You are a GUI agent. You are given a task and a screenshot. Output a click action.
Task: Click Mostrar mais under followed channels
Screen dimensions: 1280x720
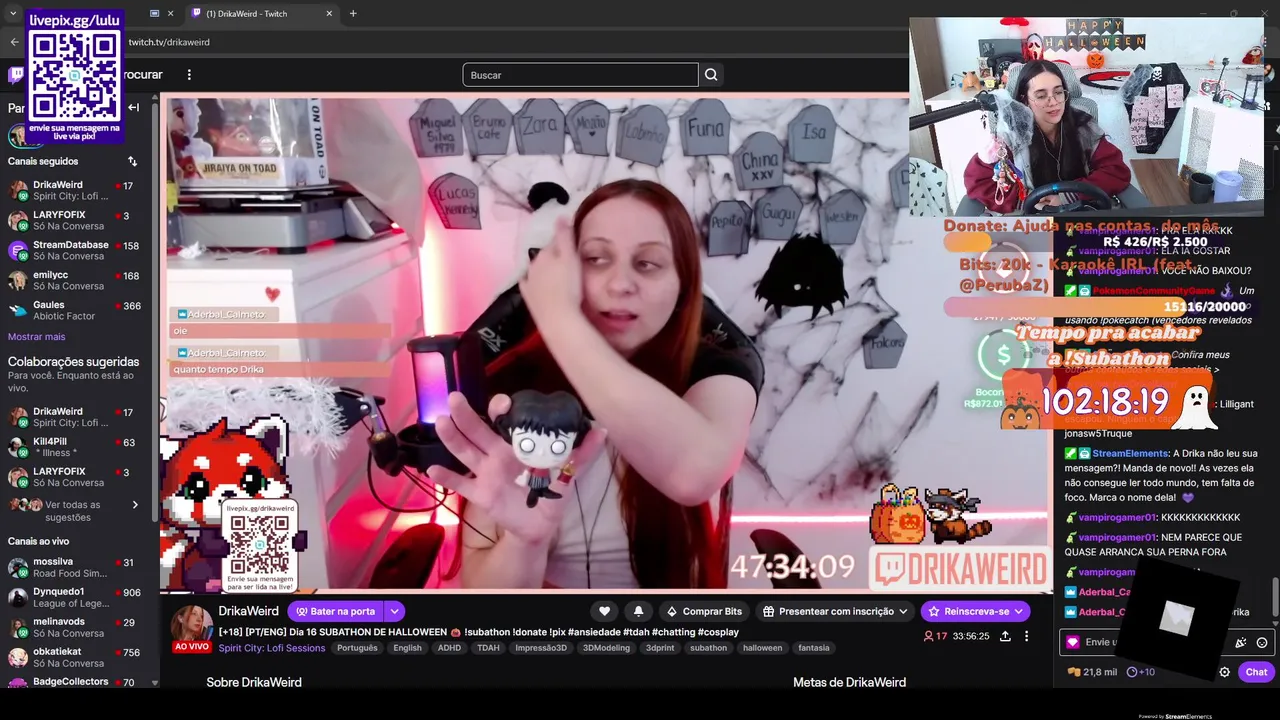pyautogui.click(x=36, y=337)
